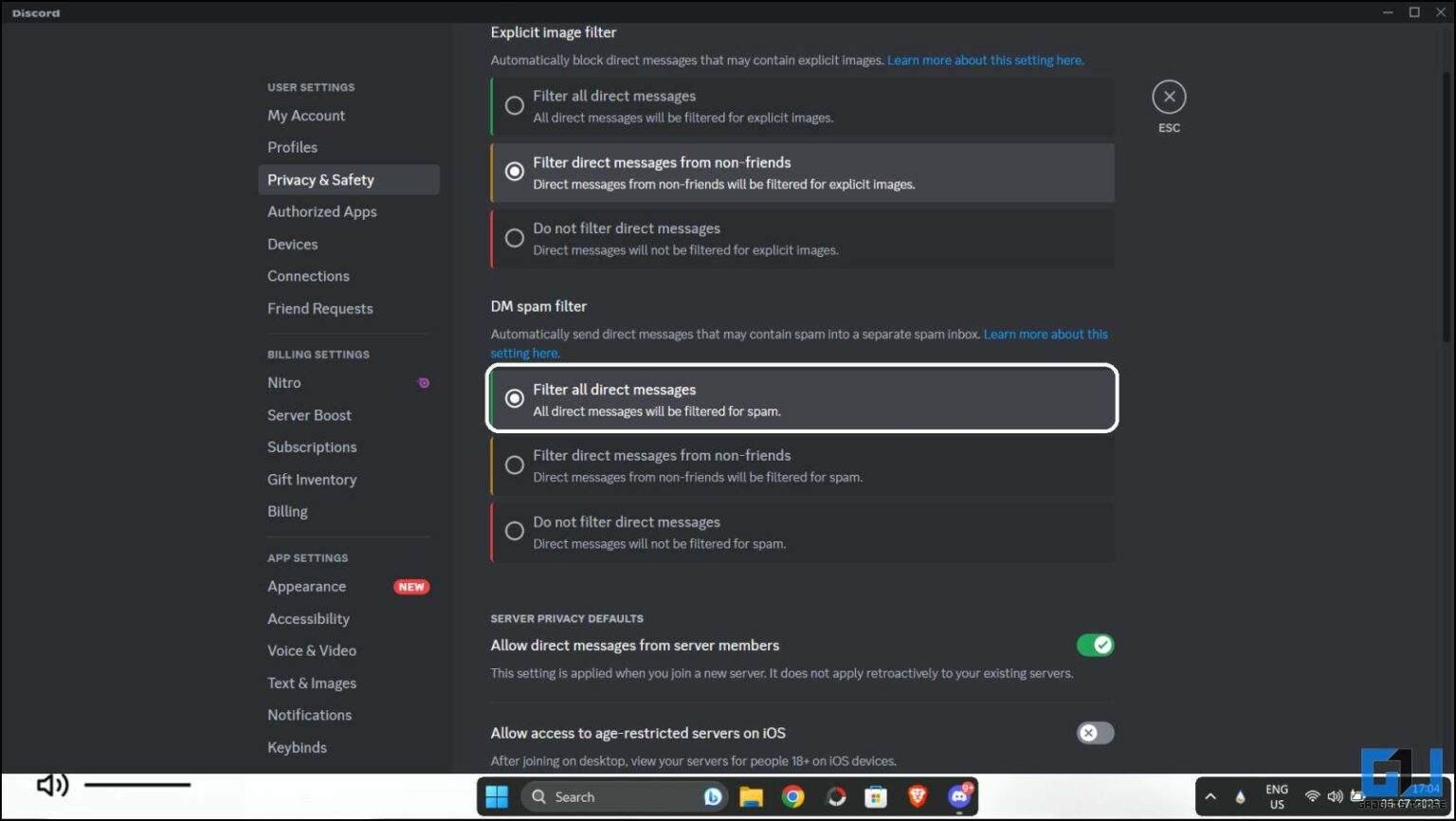Expand hidden icons in the system tray

point(1210,796)
